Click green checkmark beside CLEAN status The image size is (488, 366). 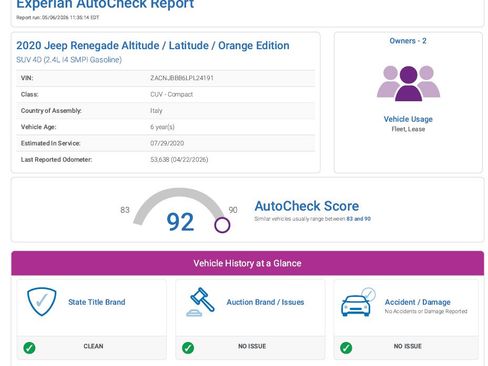[x=29, y=348]
